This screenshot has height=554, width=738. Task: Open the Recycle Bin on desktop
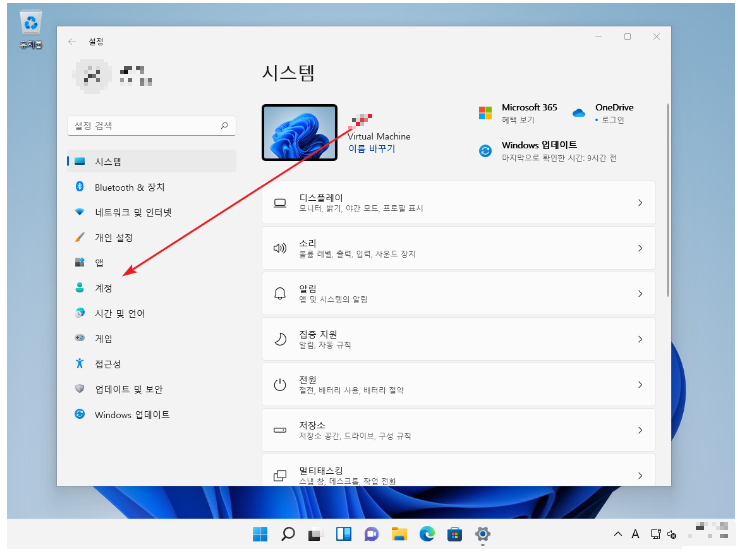(31, 29)
